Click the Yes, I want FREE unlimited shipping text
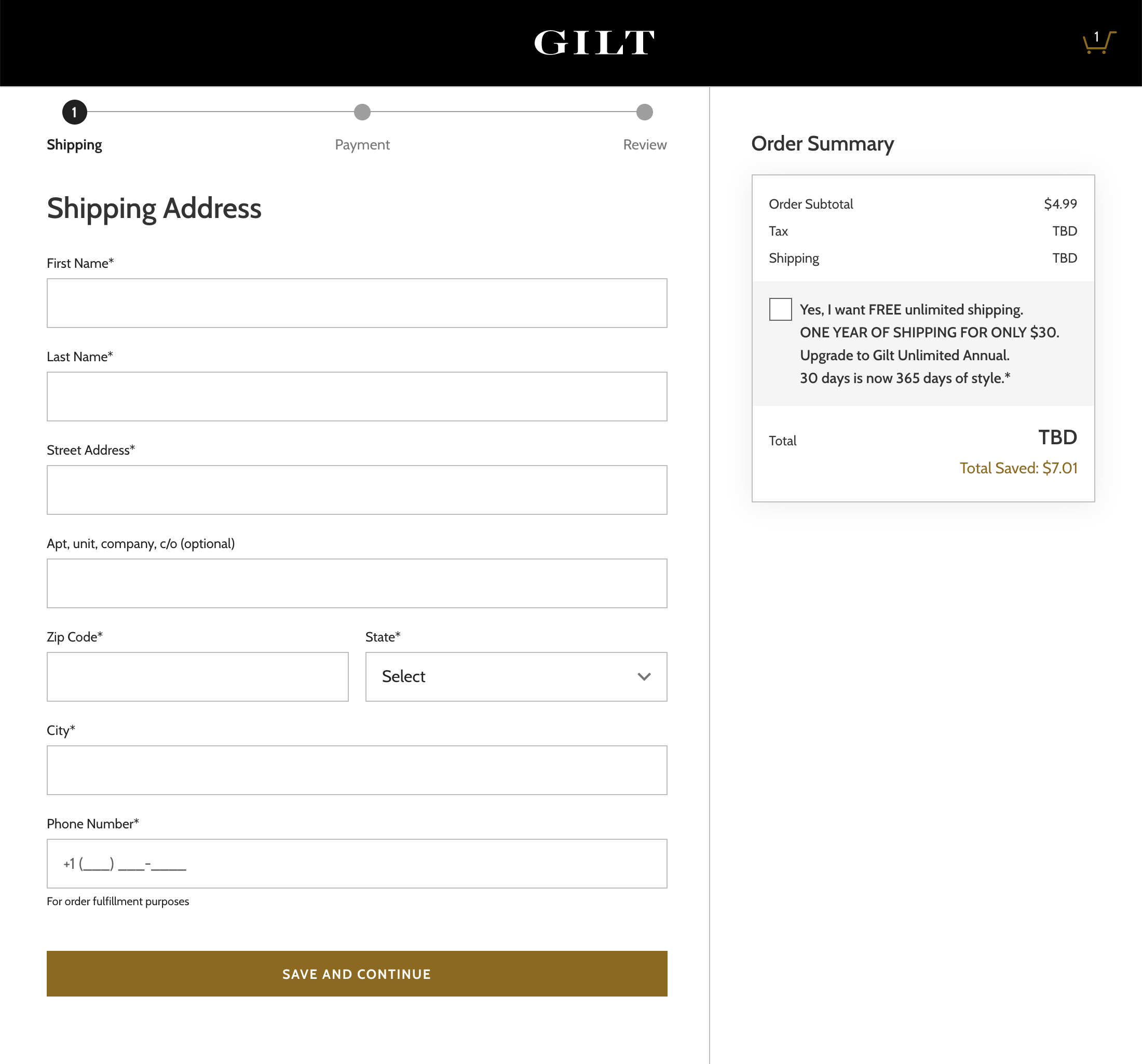Screen dimensions: 1142x1064 coord(911,310)
